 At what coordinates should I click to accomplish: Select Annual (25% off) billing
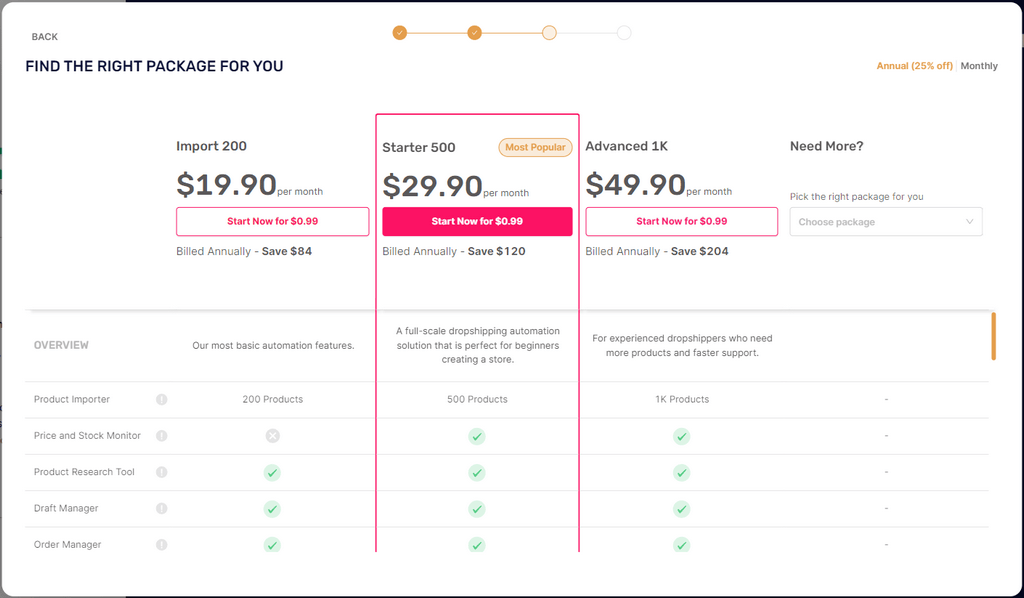[914, 66]
